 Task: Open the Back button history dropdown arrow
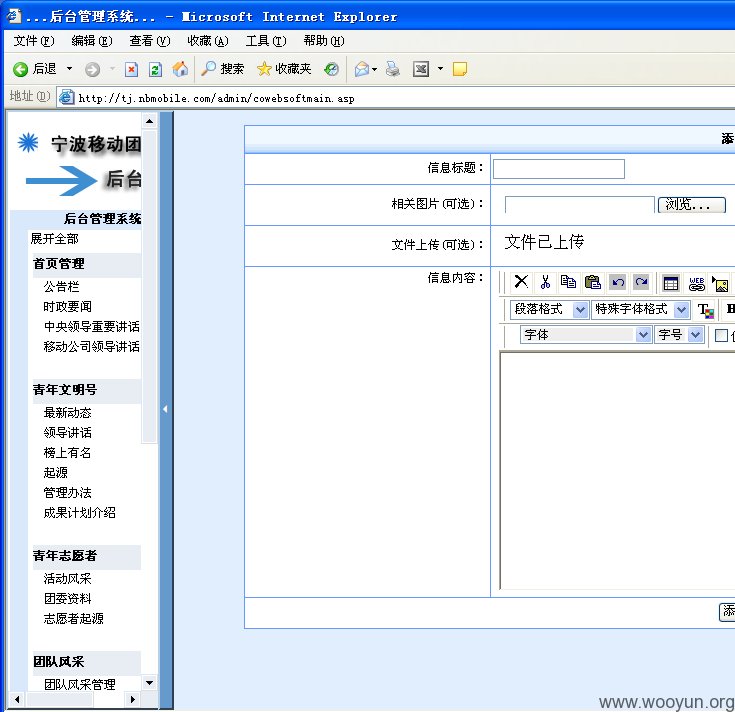(69, 69)
